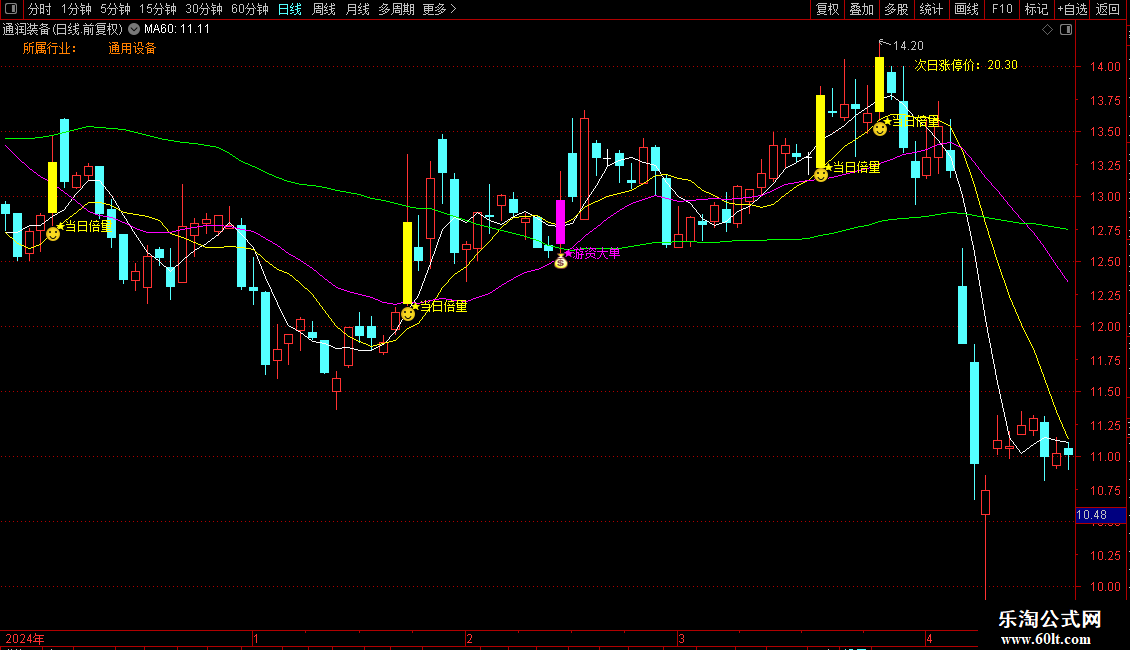Click the 12.00 price axis label
The image size is (1130, 650).
[x=1105, y=326]
